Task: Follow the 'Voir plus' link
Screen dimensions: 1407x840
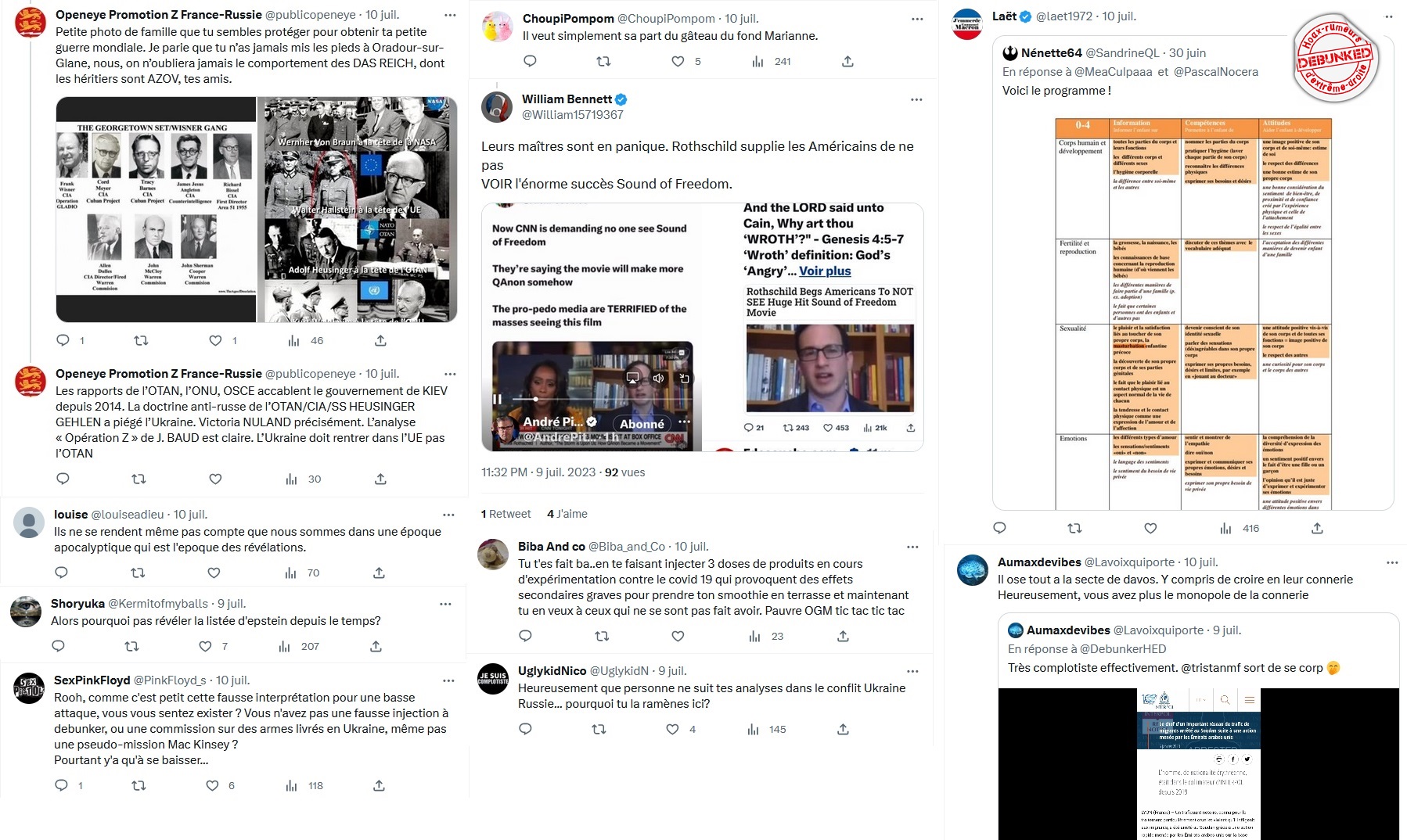Action: [825, 271]
